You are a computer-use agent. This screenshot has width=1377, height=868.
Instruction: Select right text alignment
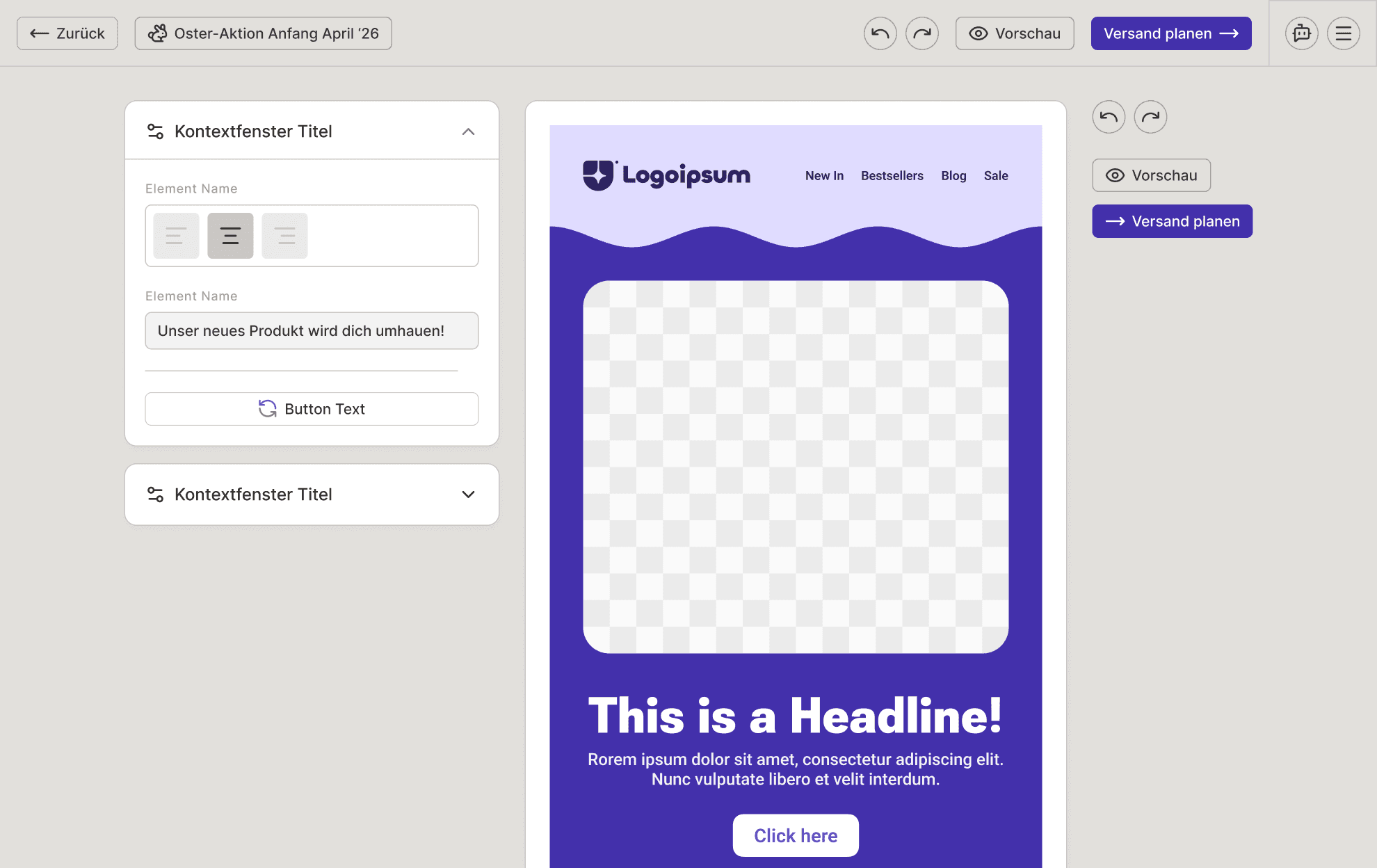284,236
